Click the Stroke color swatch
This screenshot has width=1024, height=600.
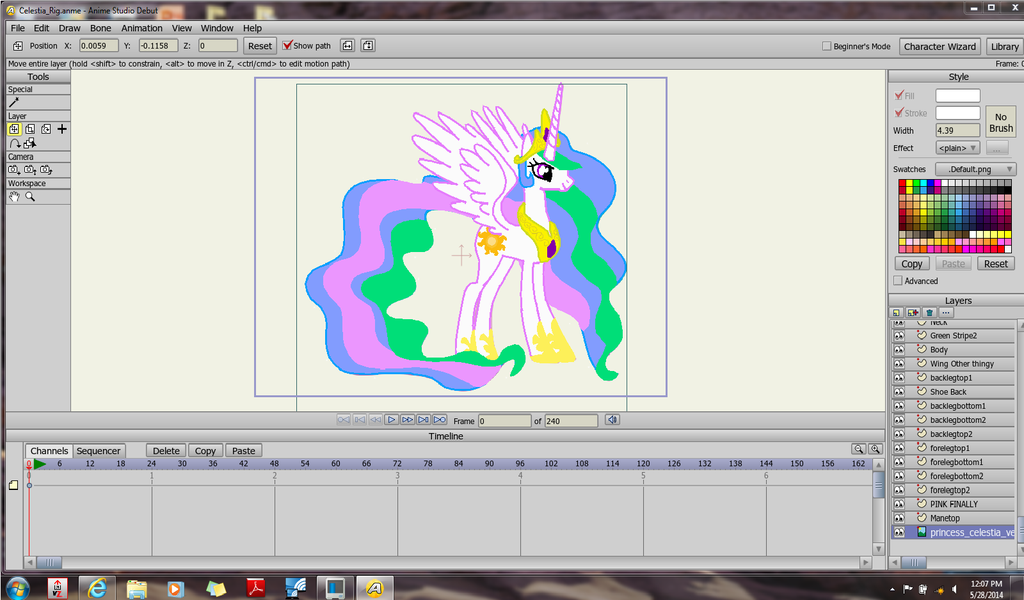tap(958, 113)
